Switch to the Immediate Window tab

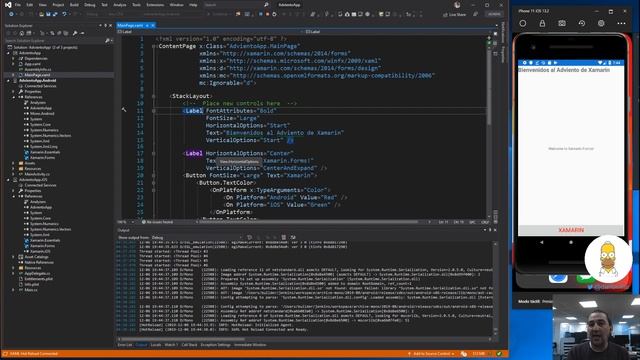[250, 345]
